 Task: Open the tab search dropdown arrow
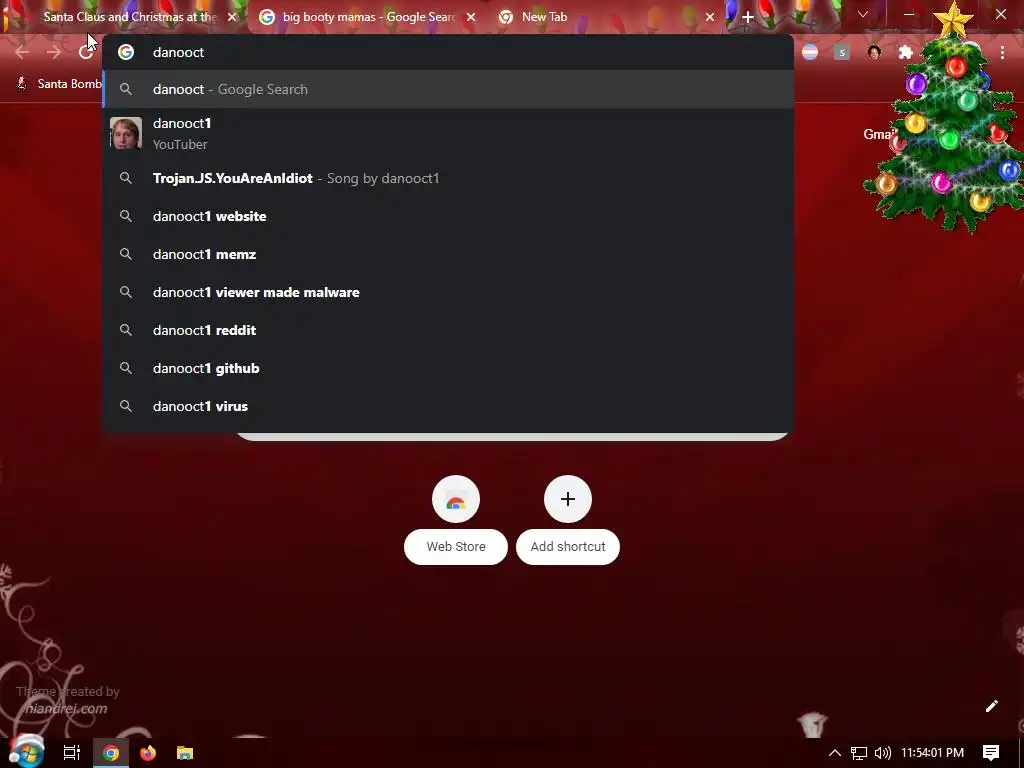863,14
